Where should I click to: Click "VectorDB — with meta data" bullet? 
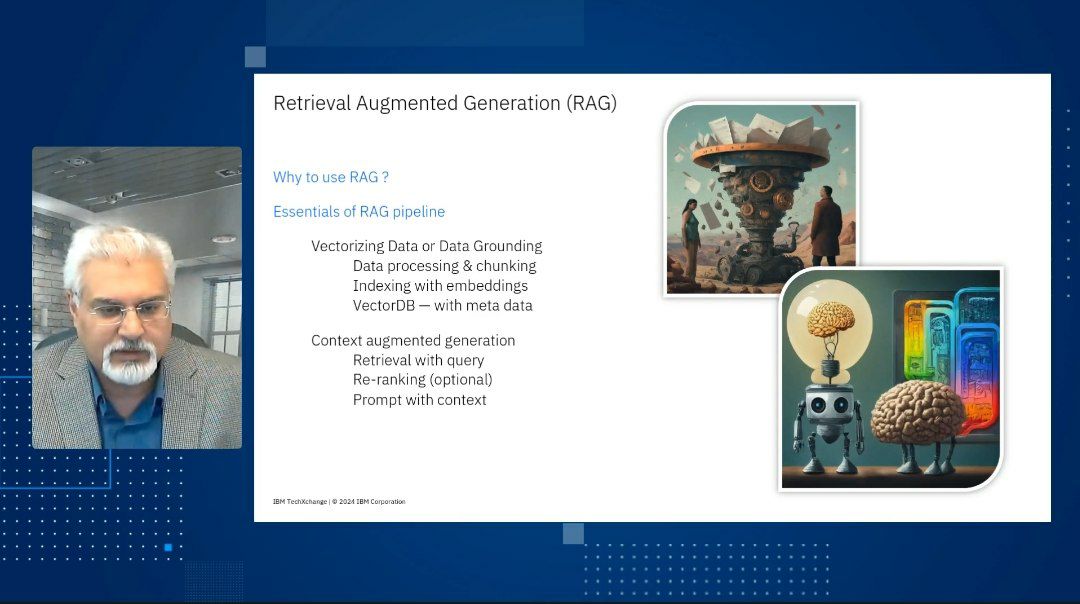pos(442,306)
